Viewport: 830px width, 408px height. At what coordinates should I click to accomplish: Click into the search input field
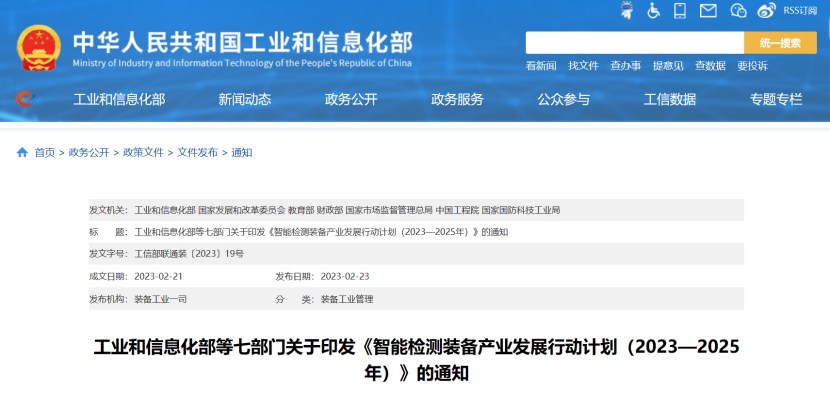(x=634, y=43)
